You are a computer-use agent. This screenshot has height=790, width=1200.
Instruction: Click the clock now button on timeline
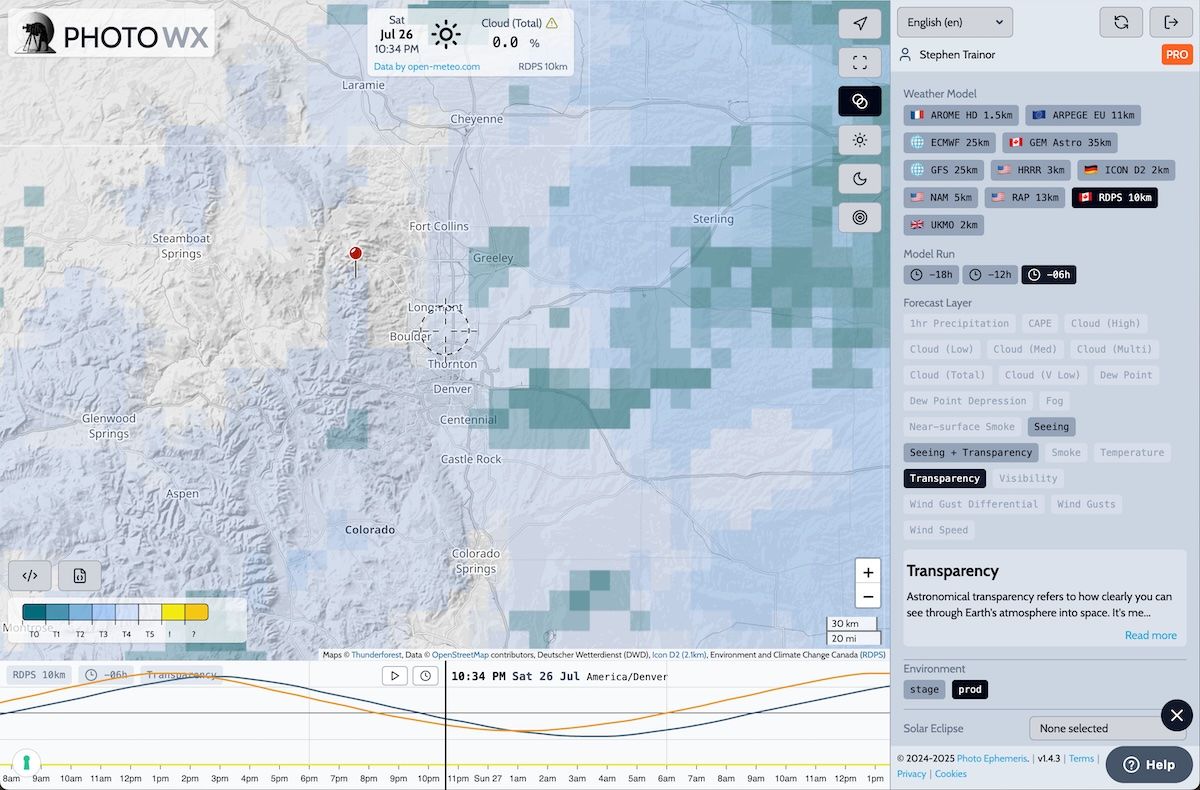[426, 676]
